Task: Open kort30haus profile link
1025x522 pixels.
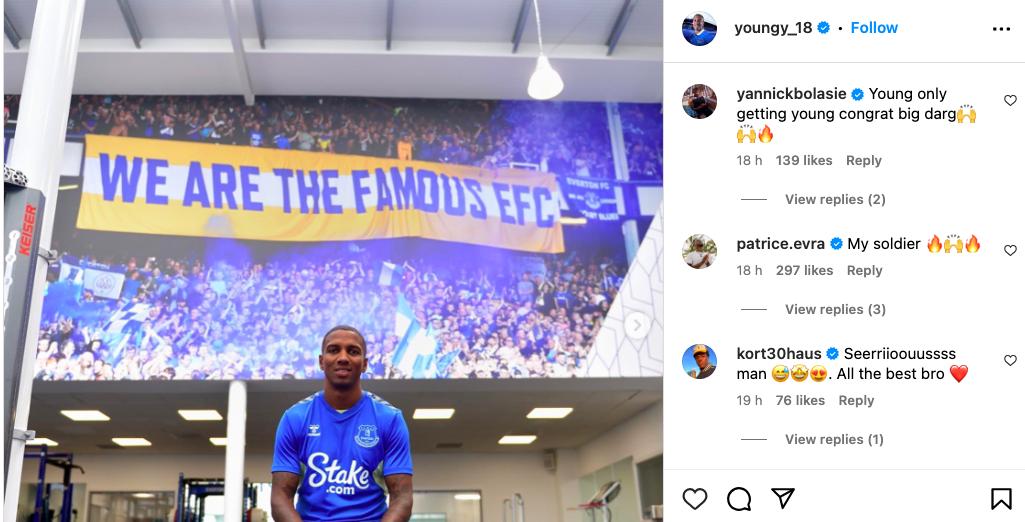Action: point(779,353)
